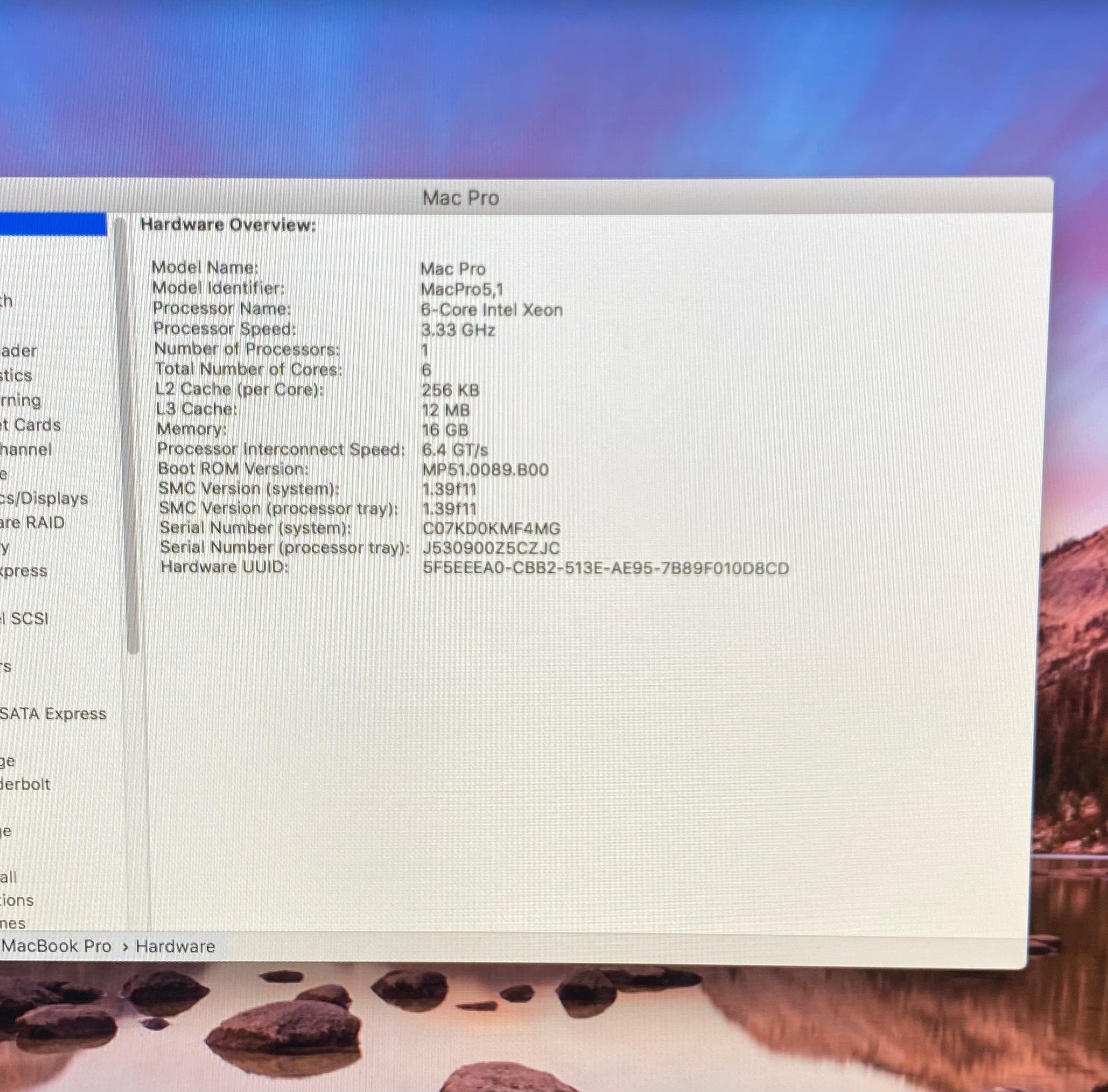Select the highlighted Hardware sidebar row
This screenshot has height=1092, width=1108.
tap(54, 224)
